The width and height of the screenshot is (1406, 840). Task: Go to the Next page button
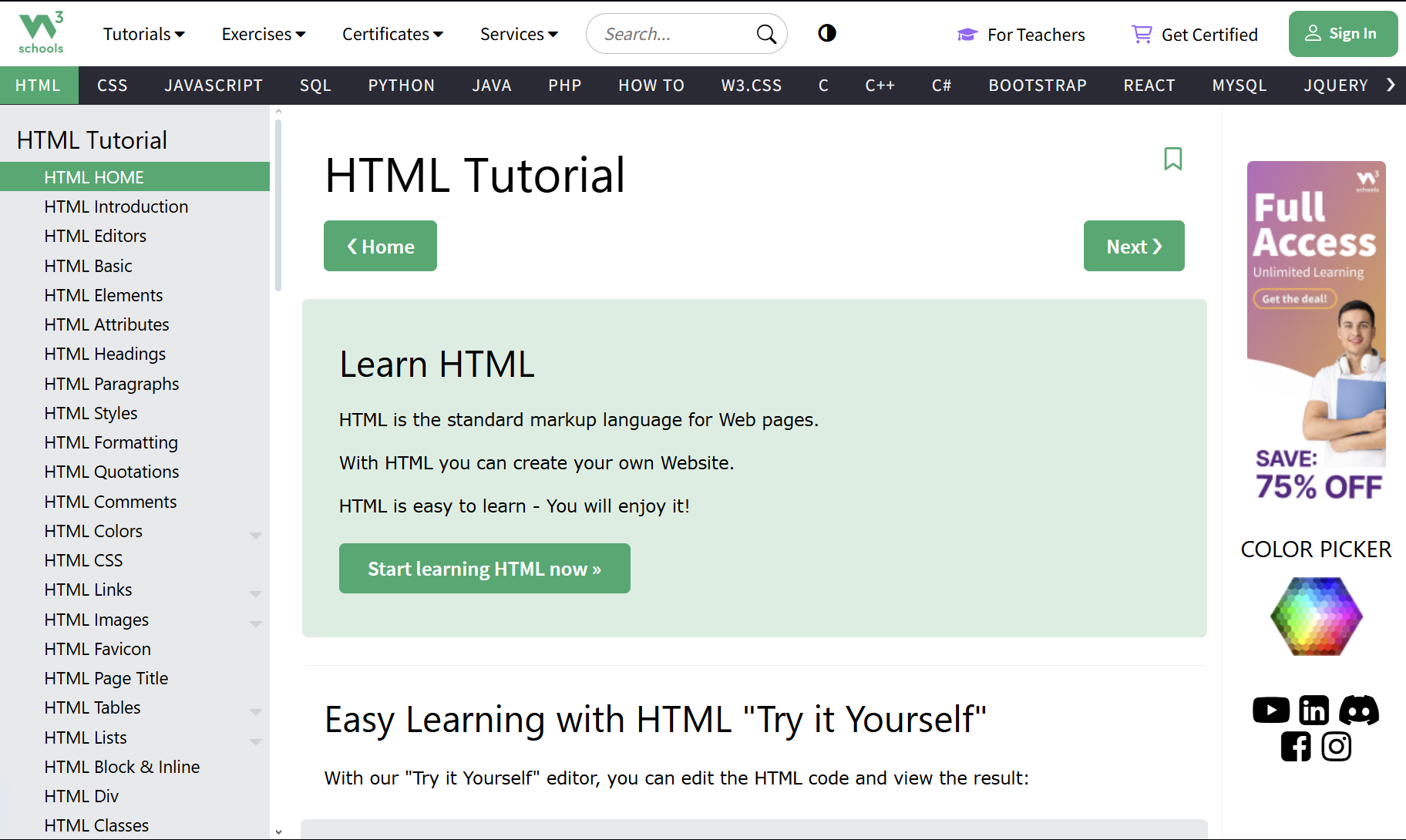pyautogui.click(x=1133, y=247)
